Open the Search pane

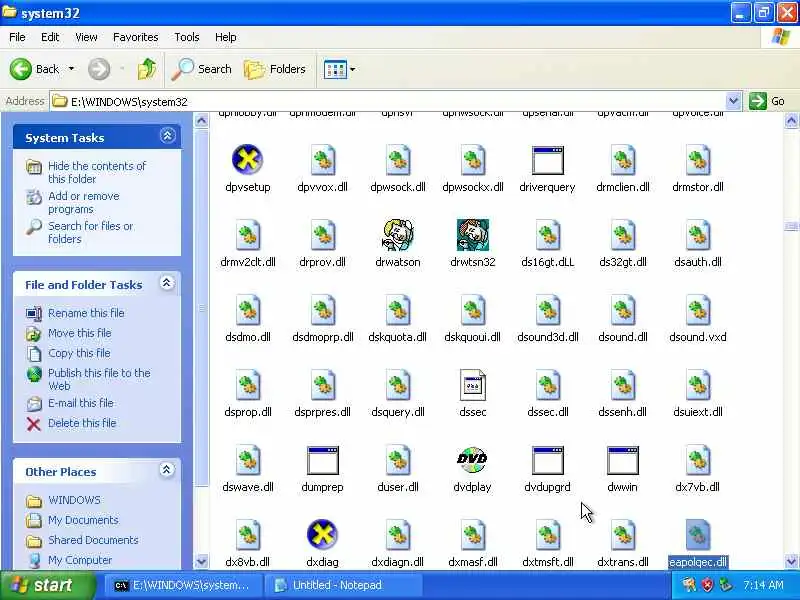(x=202, y=69)
